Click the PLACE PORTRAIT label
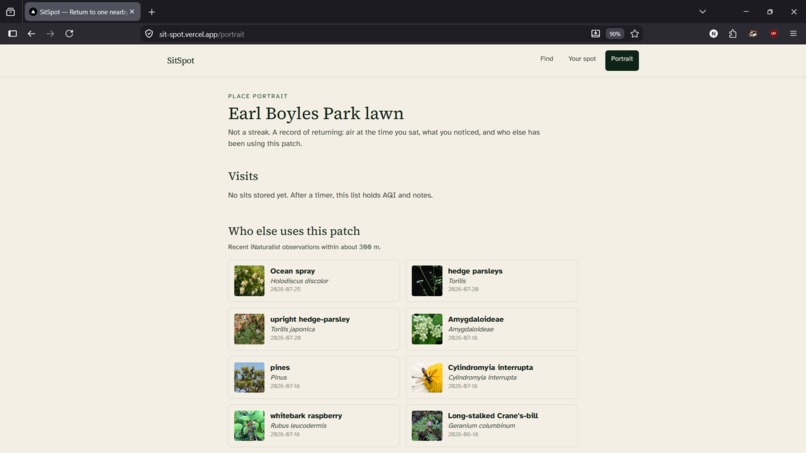The width and height of the screenshot is (806, 453). 258,96
